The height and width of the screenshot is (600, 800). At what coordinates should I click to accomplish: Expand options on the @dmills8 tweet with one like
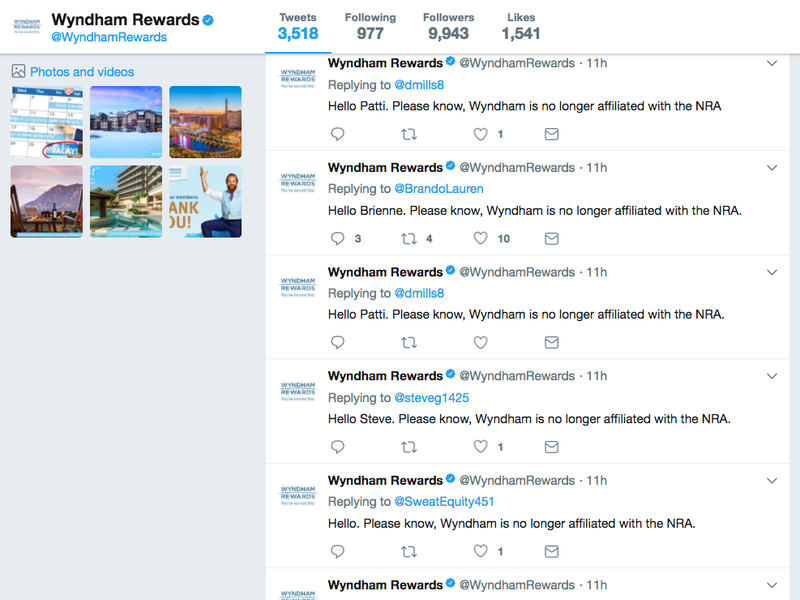(772, 63)
